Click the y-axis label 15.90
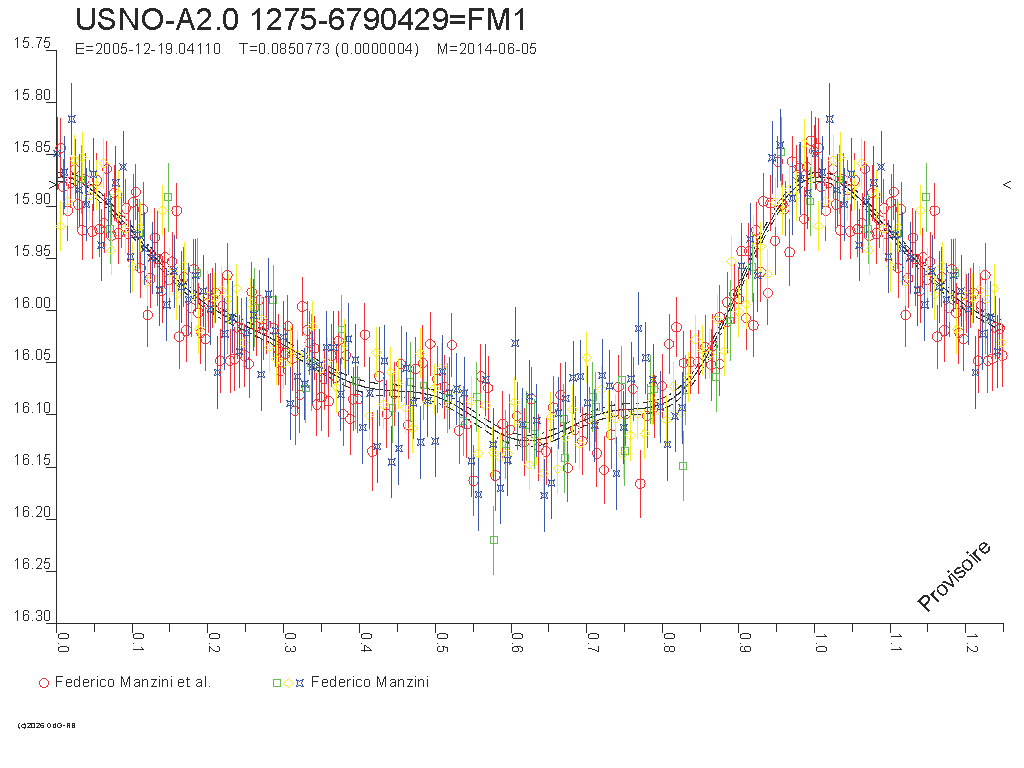This screenshot has width=1024, height=768. 32,199
